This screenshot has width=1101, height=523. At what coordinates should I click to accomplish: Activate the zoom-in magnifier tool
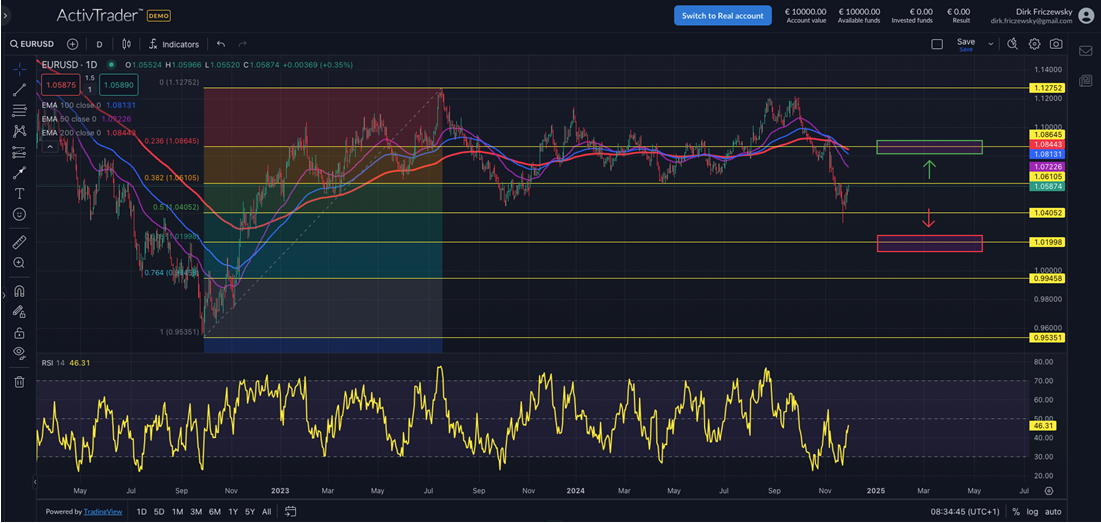(x=19, y=263)
